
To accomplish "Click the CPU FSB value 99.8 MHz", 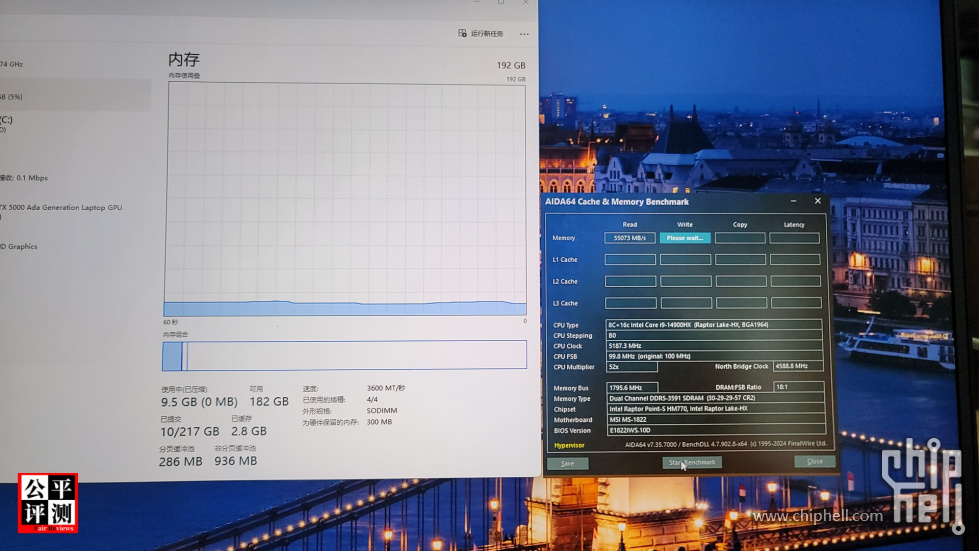I will (x=714, y=356).
